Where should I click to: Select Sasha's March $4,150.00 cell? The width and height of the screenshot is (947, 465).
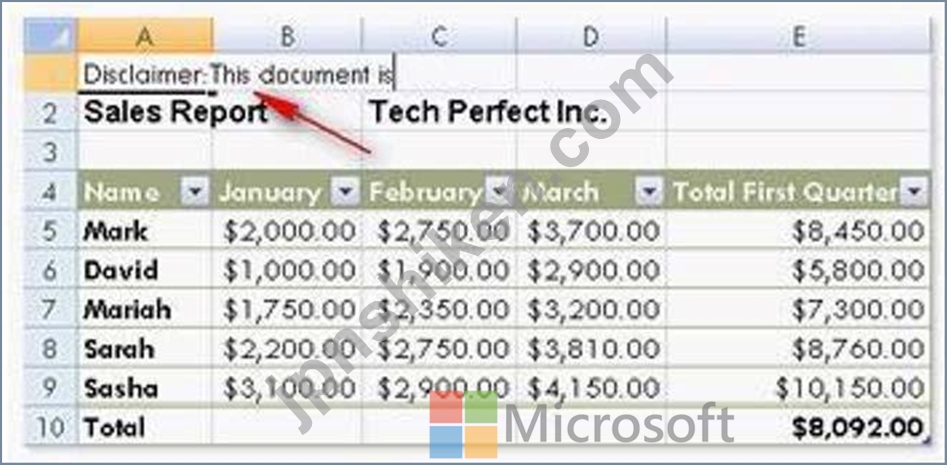coord(591,387)
